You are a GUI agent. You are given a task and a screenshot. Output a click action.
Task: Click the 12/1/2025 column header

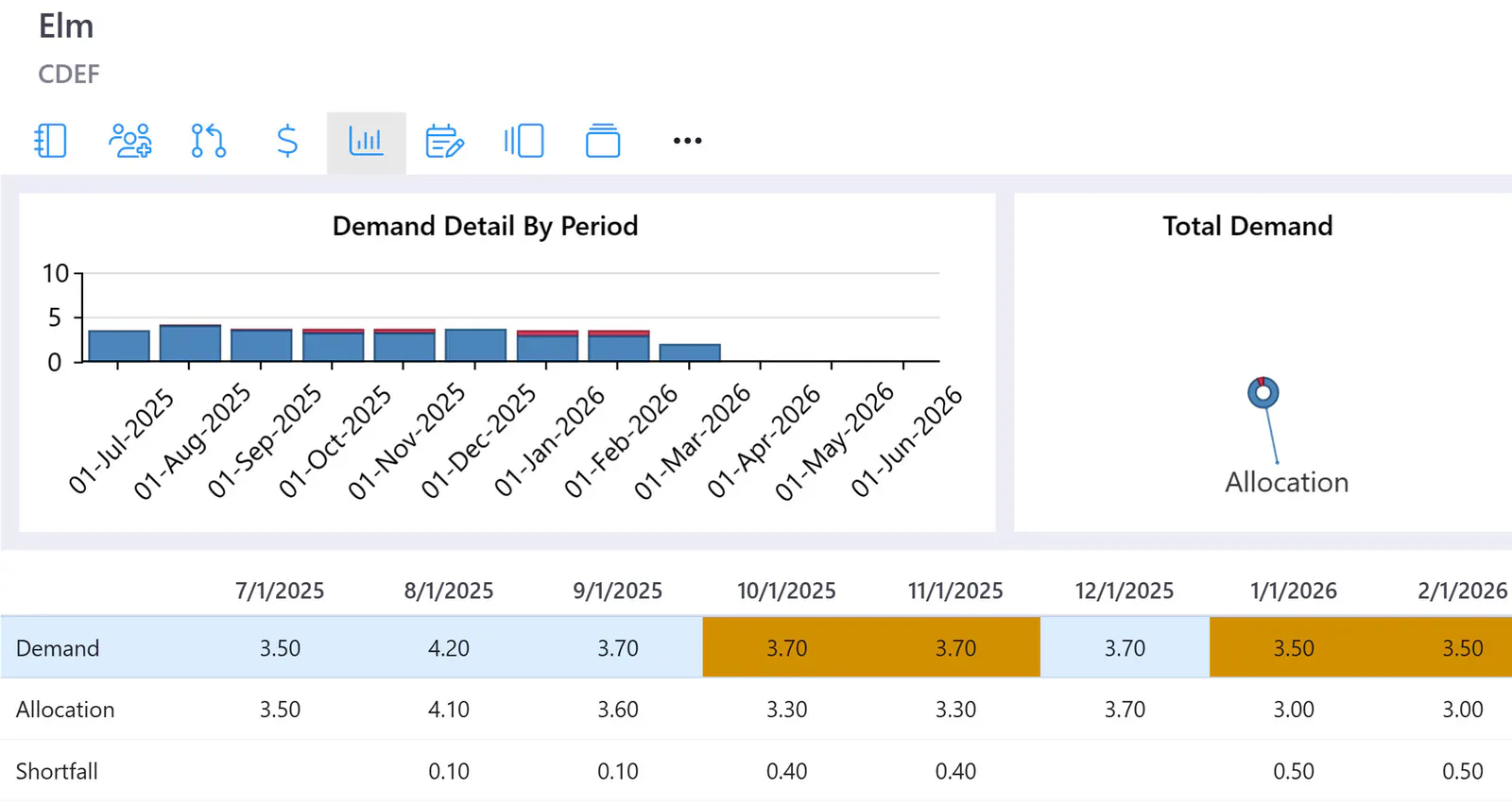click(x=1125, y=591)
